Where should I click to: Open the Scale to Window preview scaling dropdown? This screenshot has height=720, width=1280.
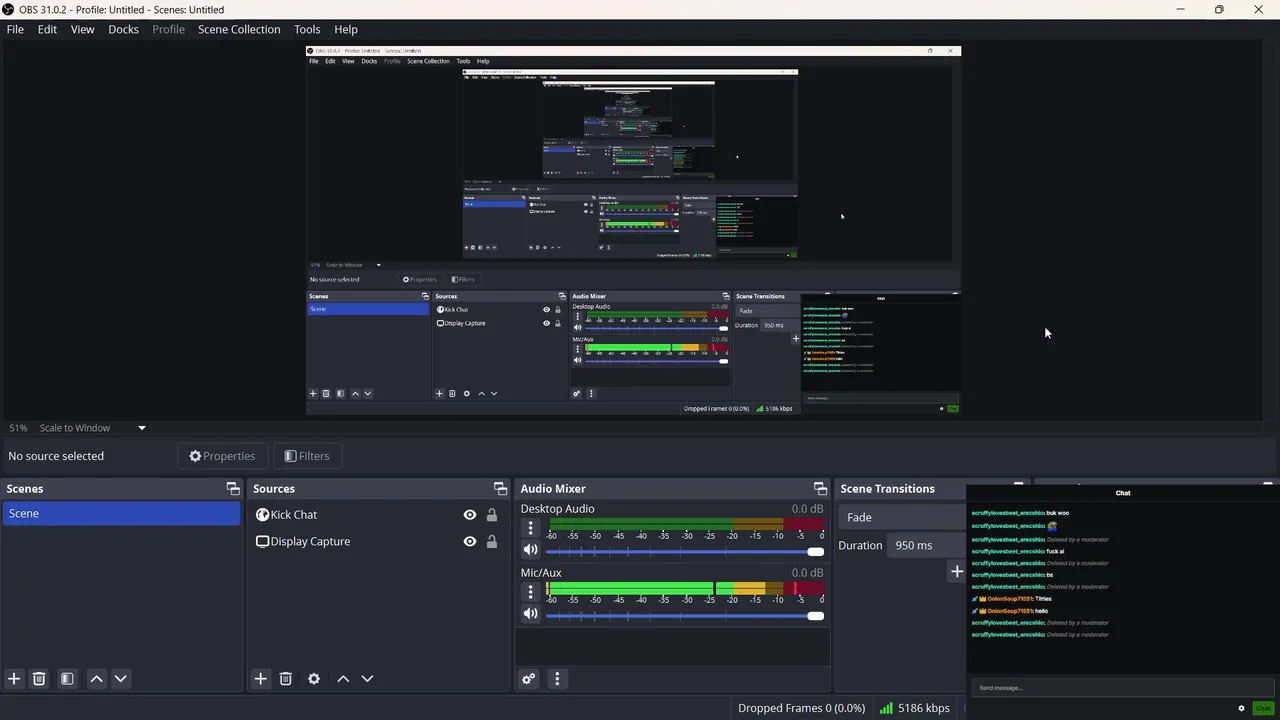(93, 428)
